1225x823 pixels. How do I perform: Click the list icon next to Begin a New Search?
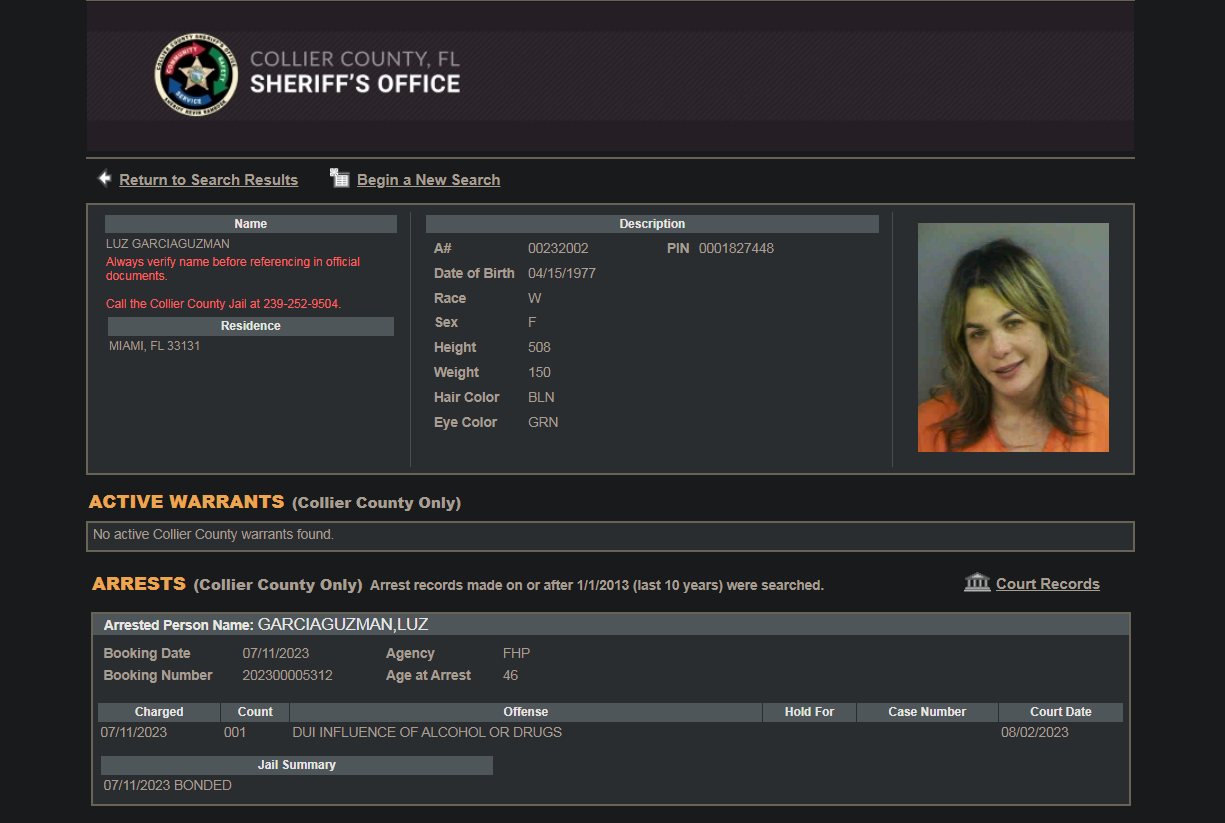click(340, 179)
